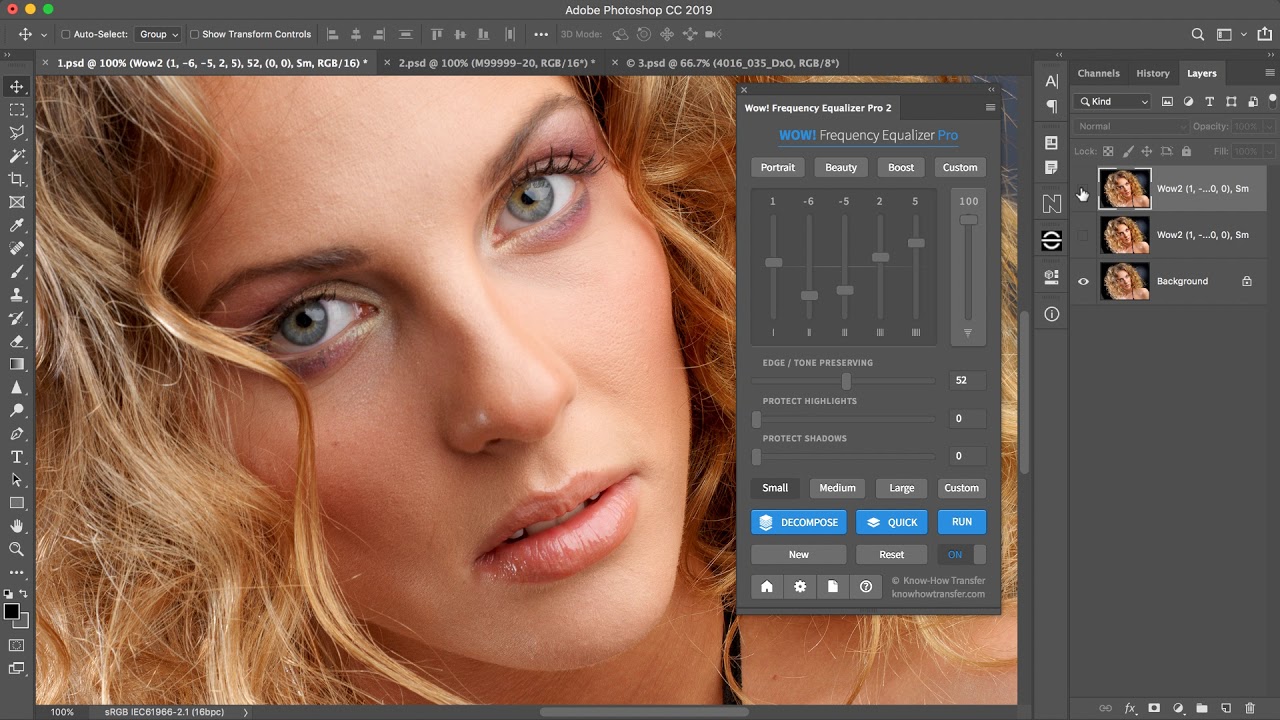Select the Rectangle shape tool
Screen dimensions: 1280x720
17,503
